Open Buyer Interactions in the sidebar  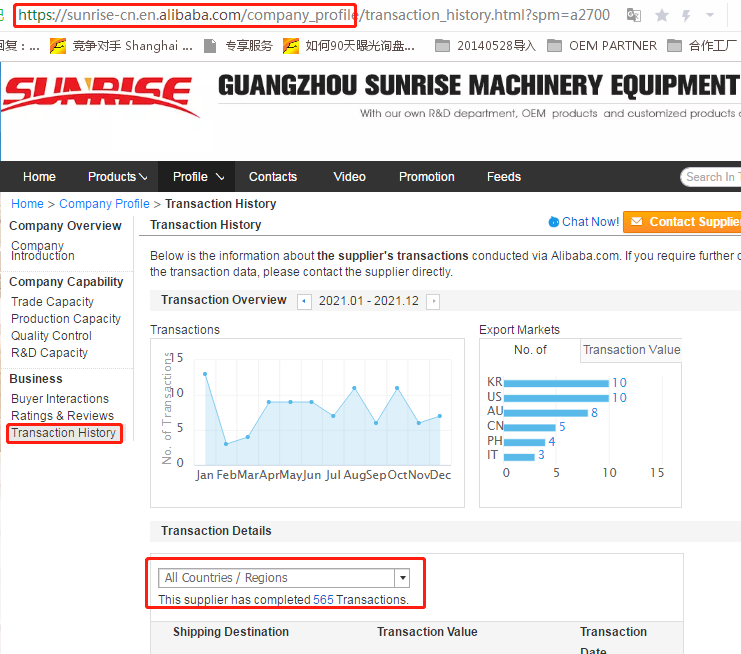60,399
